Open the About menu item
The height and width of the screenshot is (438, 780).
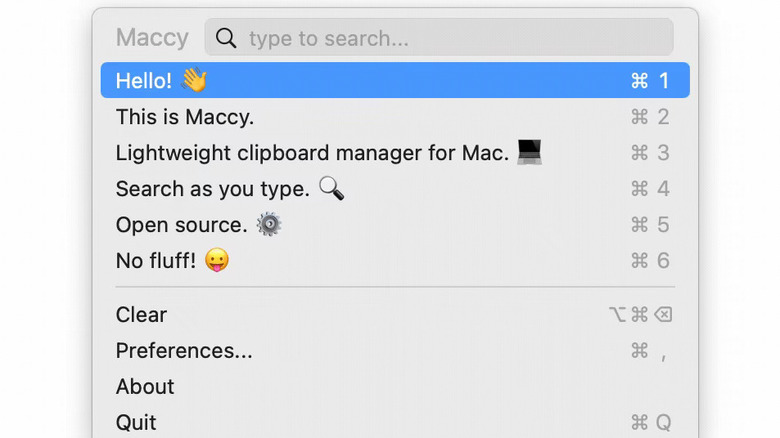tap(145, 387)
